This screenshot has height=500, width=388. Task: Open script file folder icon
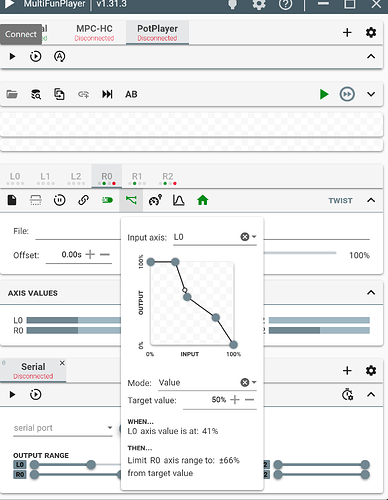[x=12, y=94]
